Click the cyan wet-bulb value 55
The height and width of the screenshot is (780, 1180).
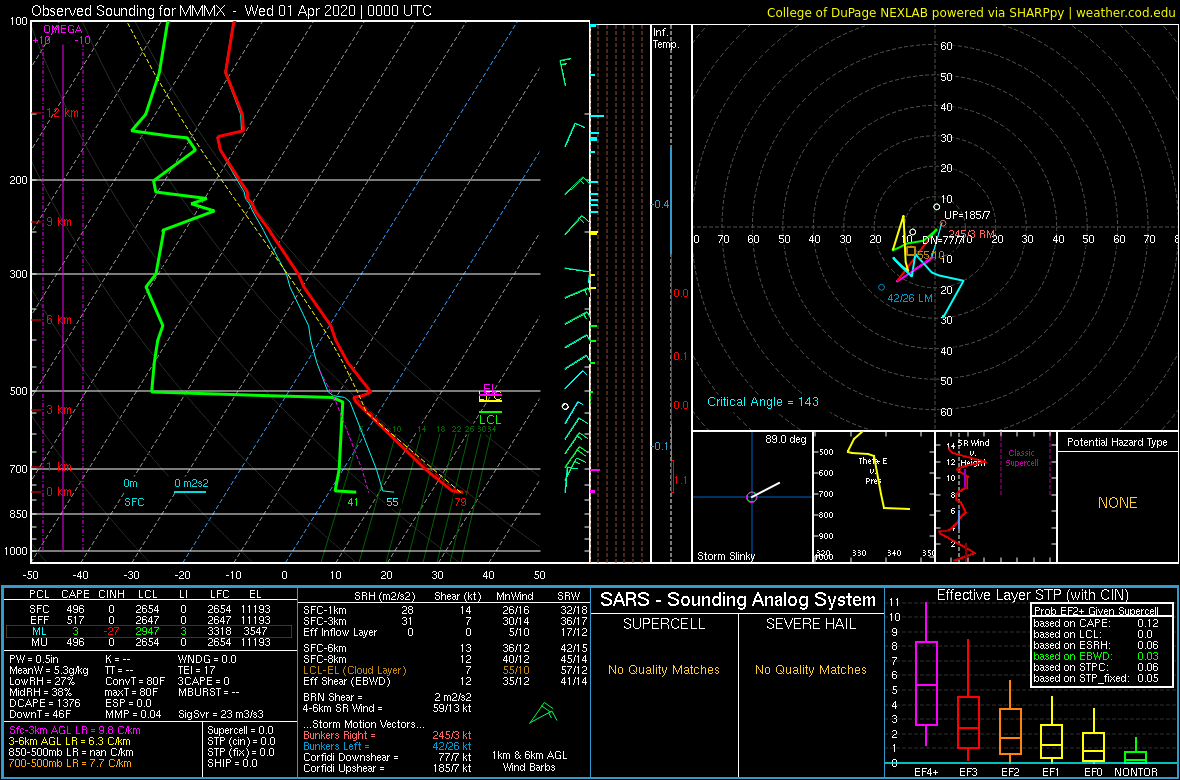tap(392, 501)
